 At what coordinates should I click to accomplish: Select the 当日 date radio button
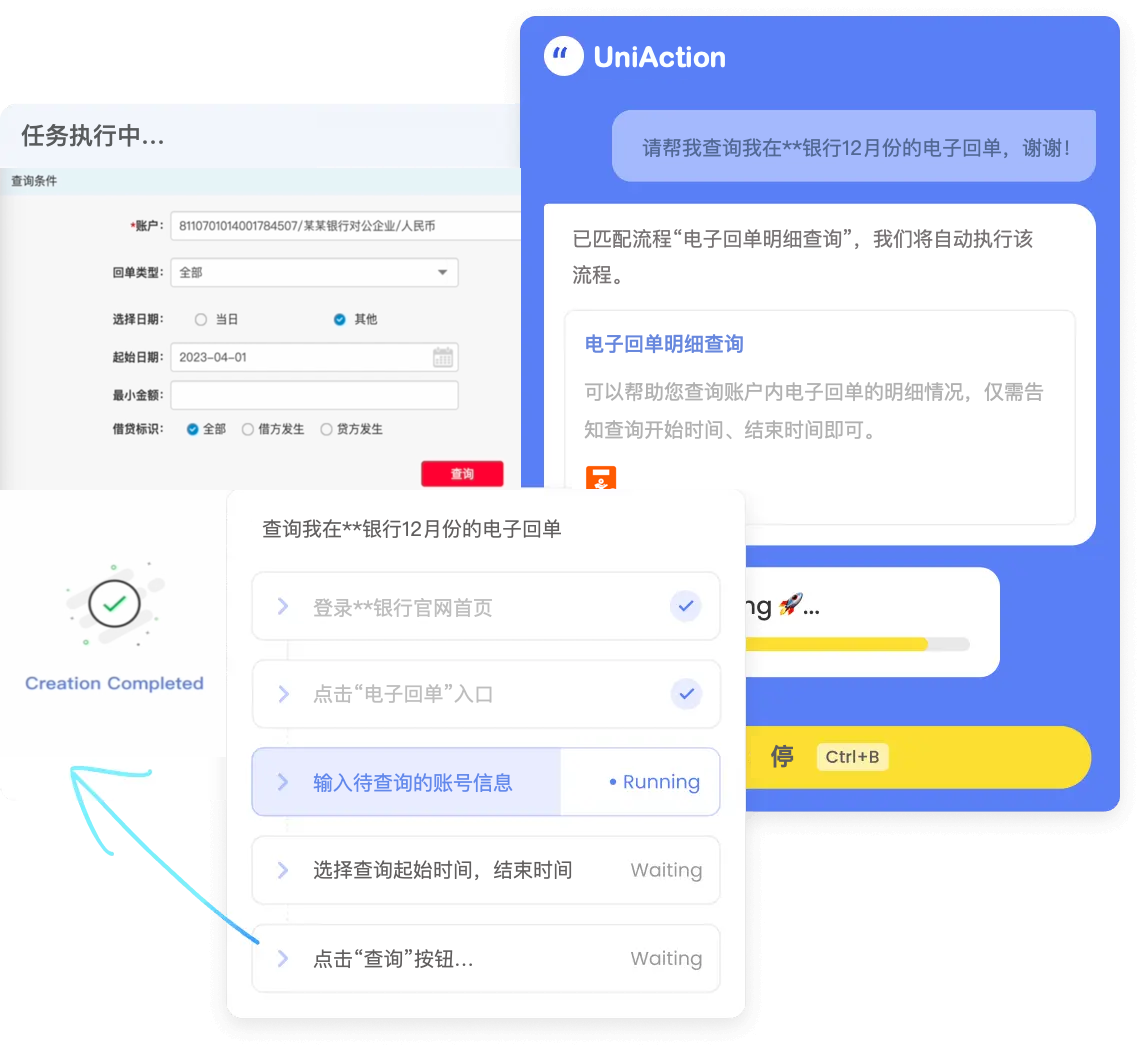(201, 319)
